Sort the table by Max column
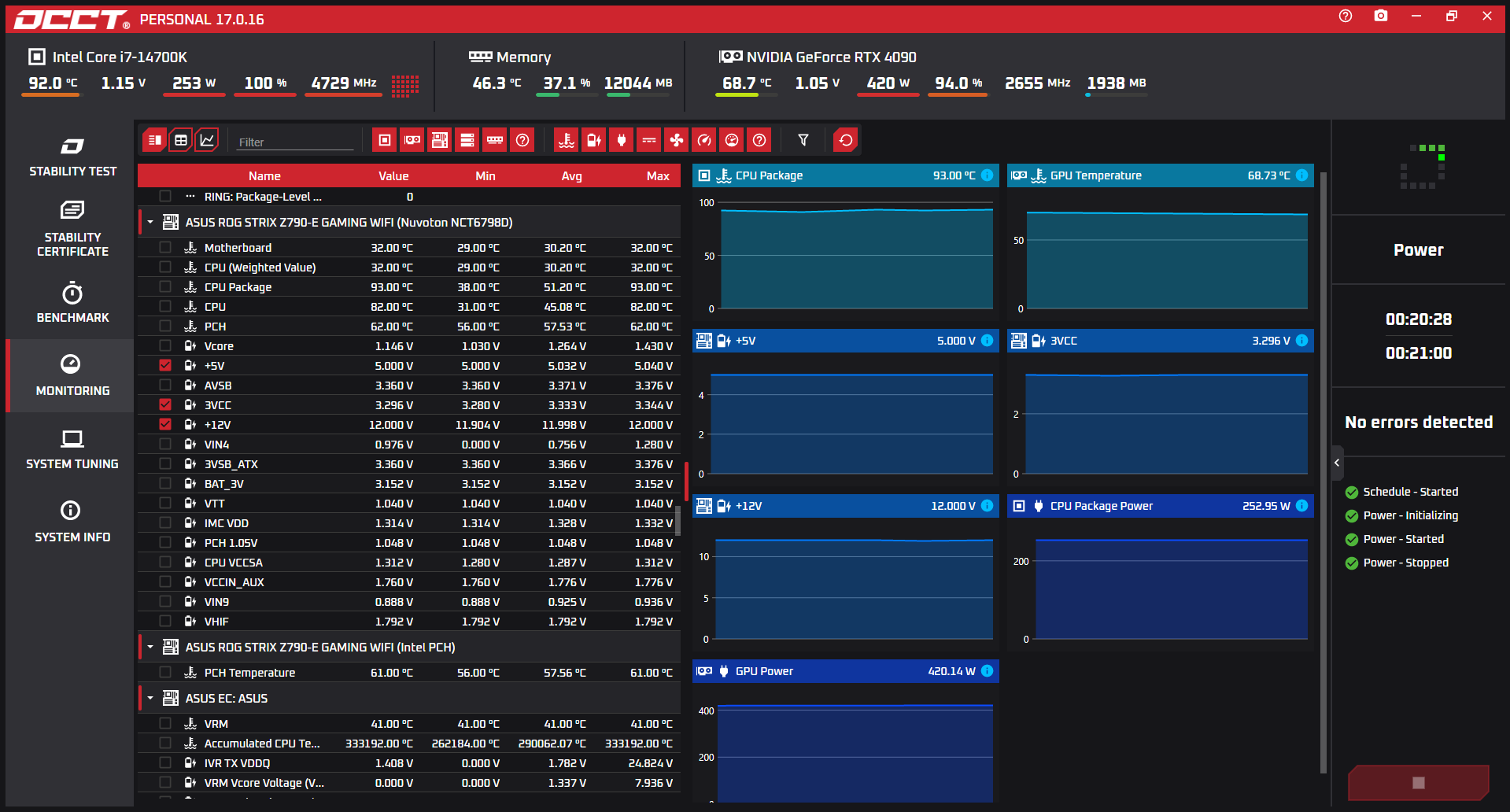Image resolution: width=1510 pixels, height=812 pixels. pos(658,175)
